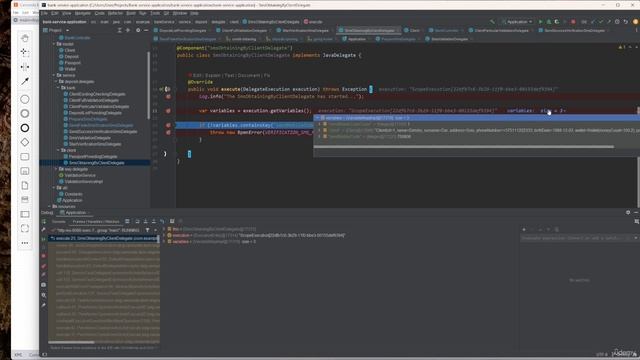The image size is (640, 360).
Task: Open the Refactor menu
Action: pos(115,13)
